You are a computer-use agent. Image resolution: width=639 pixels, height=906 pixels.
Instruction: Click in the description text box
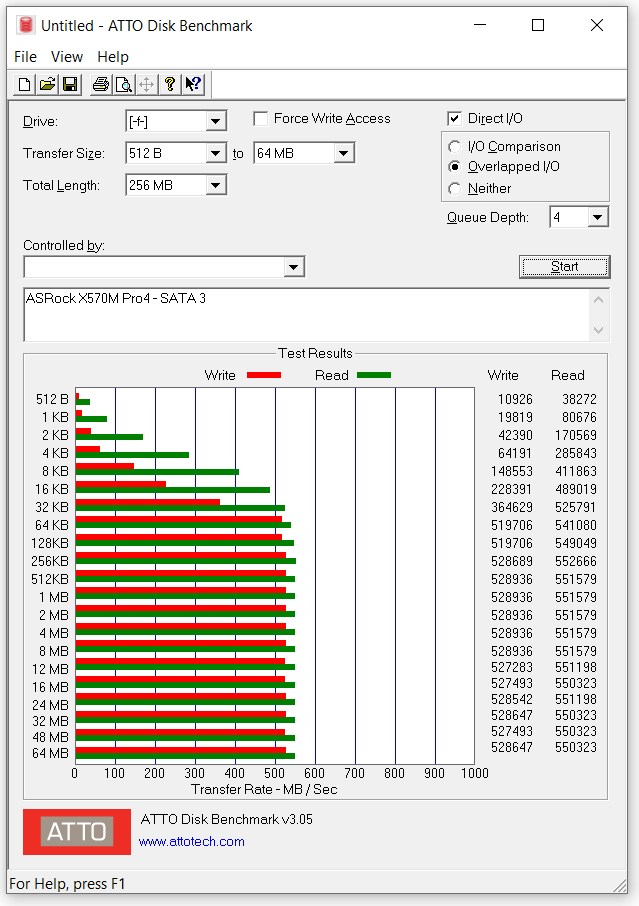306,314
